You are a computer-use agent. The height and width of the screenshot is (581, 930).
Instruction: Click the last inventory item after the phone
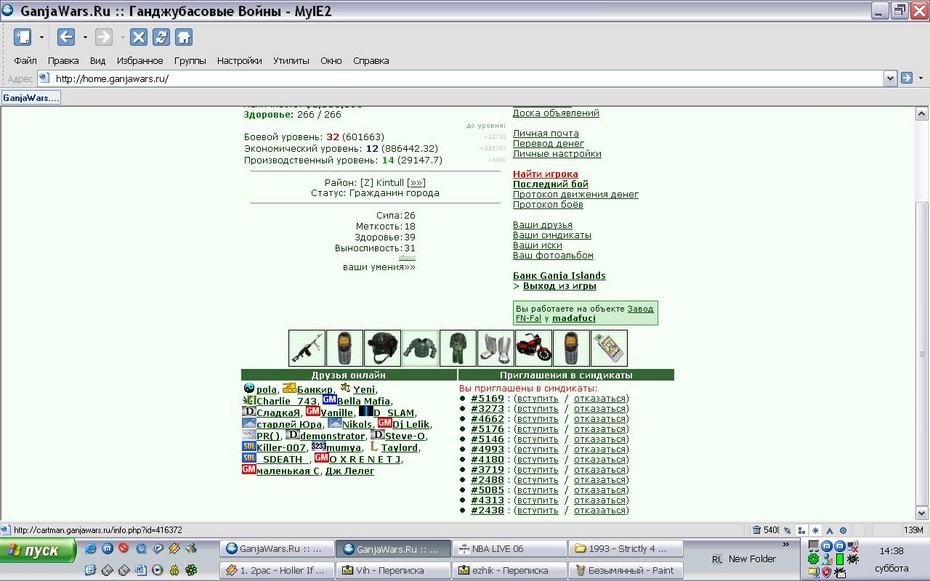609,348
